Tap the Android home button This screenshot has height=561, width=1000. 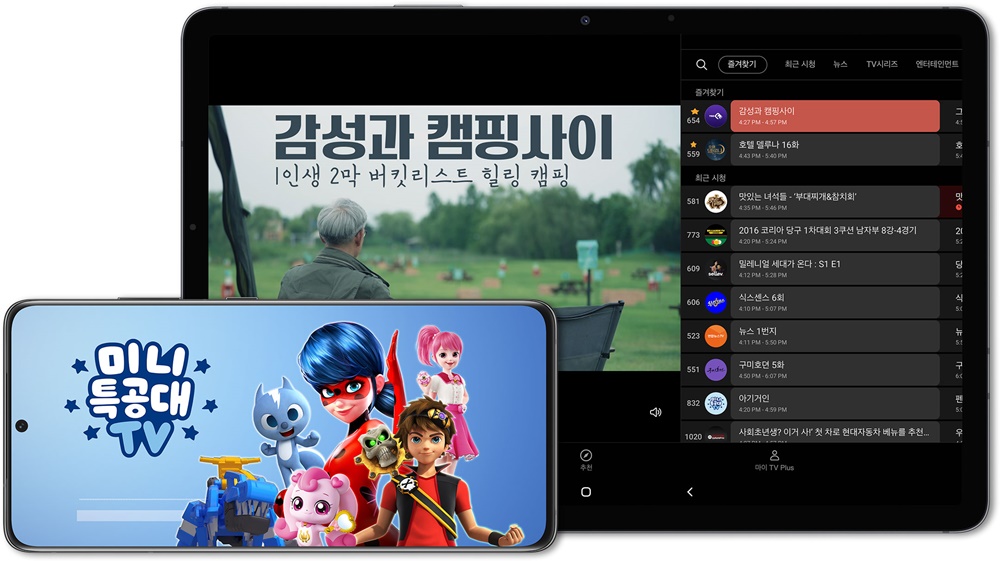(586, 492)
